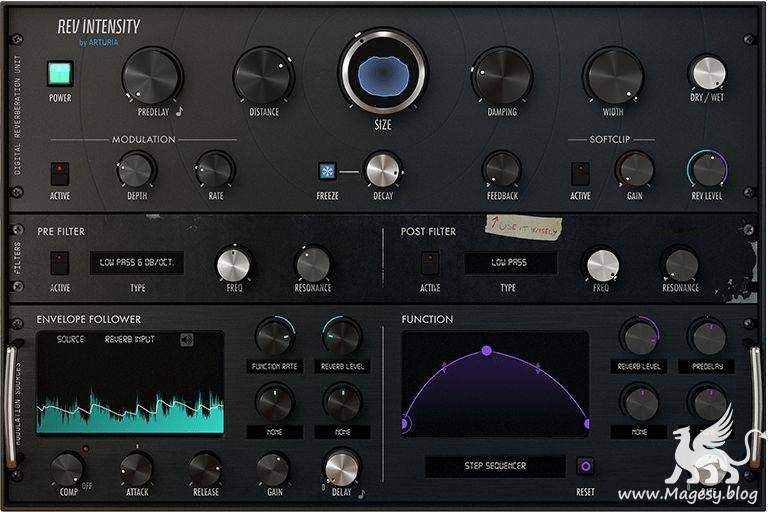768x512 pixels.
Task: Open Envelope Follower Reverb Level destination selector
Action: pyautogui.click(x=342, y=366)
